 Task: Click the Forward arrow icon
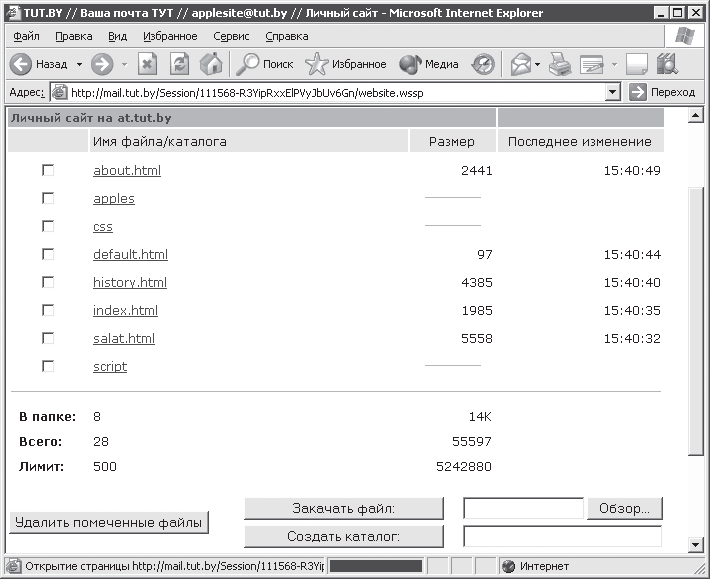101,64
